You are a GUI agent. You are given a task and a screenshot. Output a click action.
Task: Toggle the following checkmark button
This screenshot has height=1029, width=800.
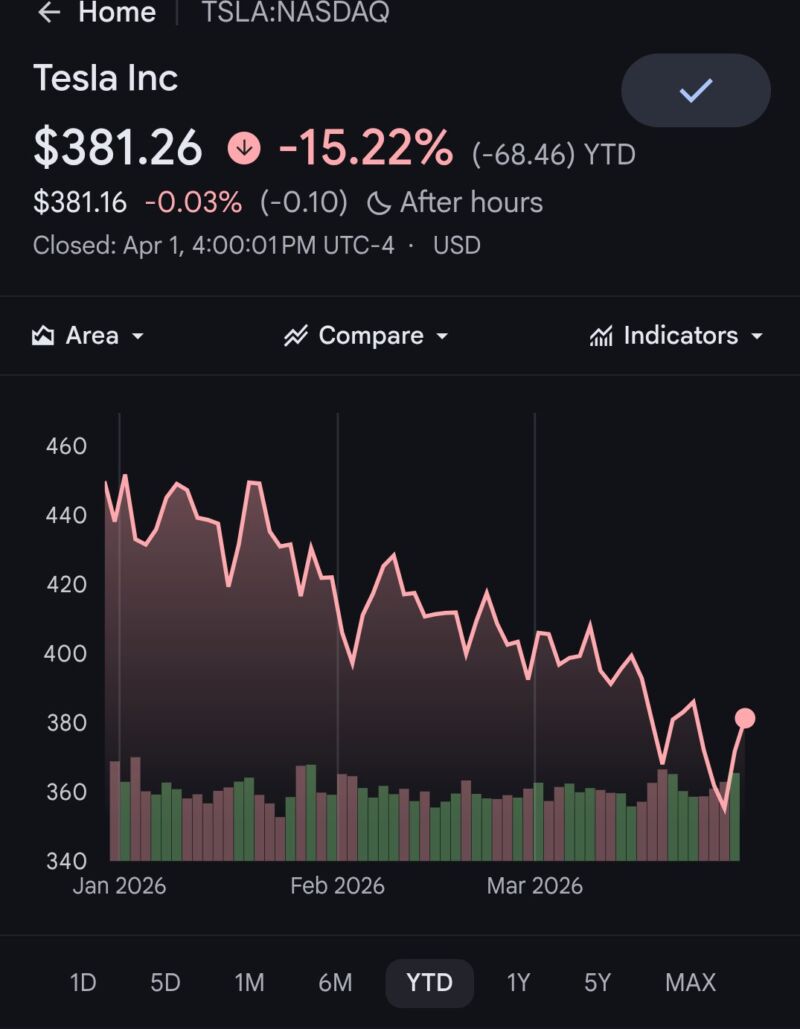pos(696,91)
